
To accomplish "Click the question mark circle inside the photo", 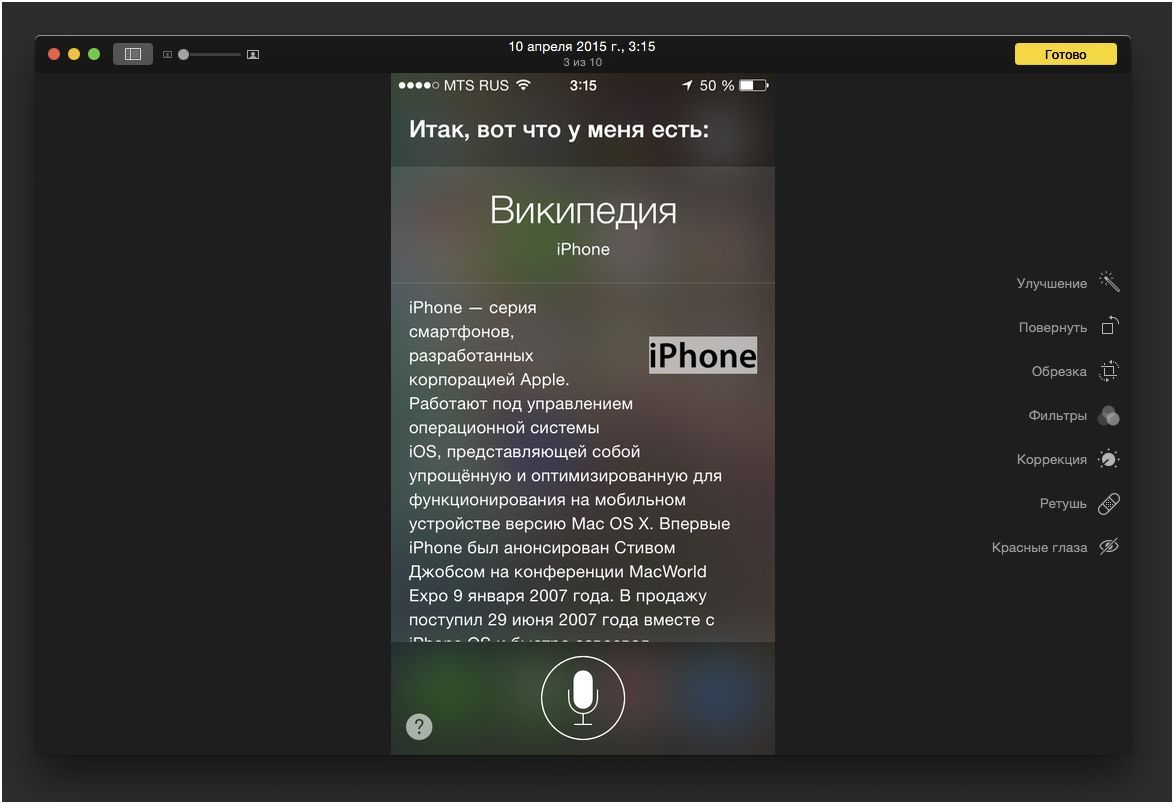I will [x=419, y=727].
